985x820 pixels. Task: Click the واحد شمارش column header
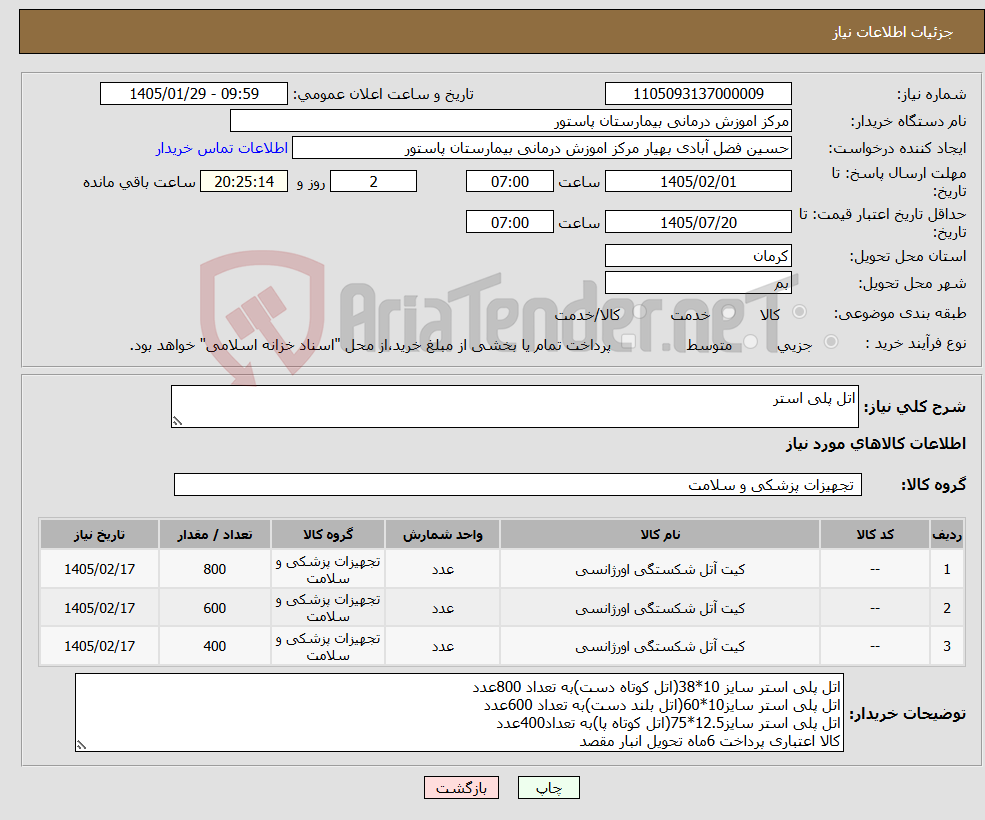[442, 535]
